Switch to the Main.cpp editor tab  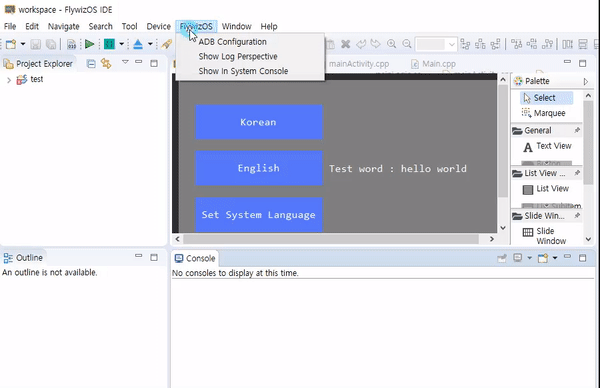(434, 64)
